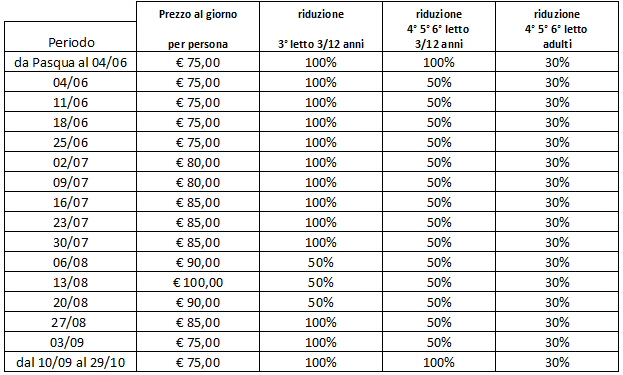Click the € 85,00 price for 30/07
623x375 pixels.
click(198, 242)
